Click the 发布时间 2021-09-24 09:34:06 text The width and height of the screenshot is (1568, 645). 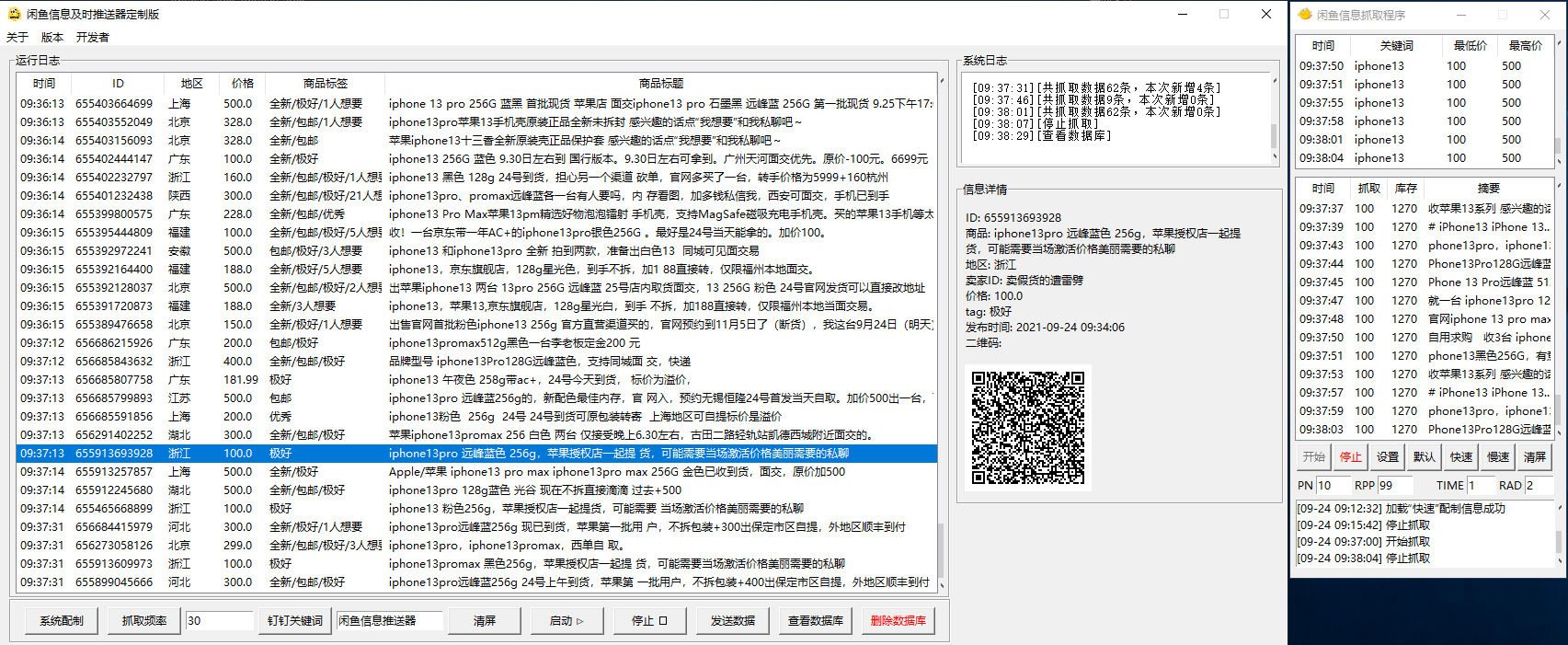coord(1045,328)
